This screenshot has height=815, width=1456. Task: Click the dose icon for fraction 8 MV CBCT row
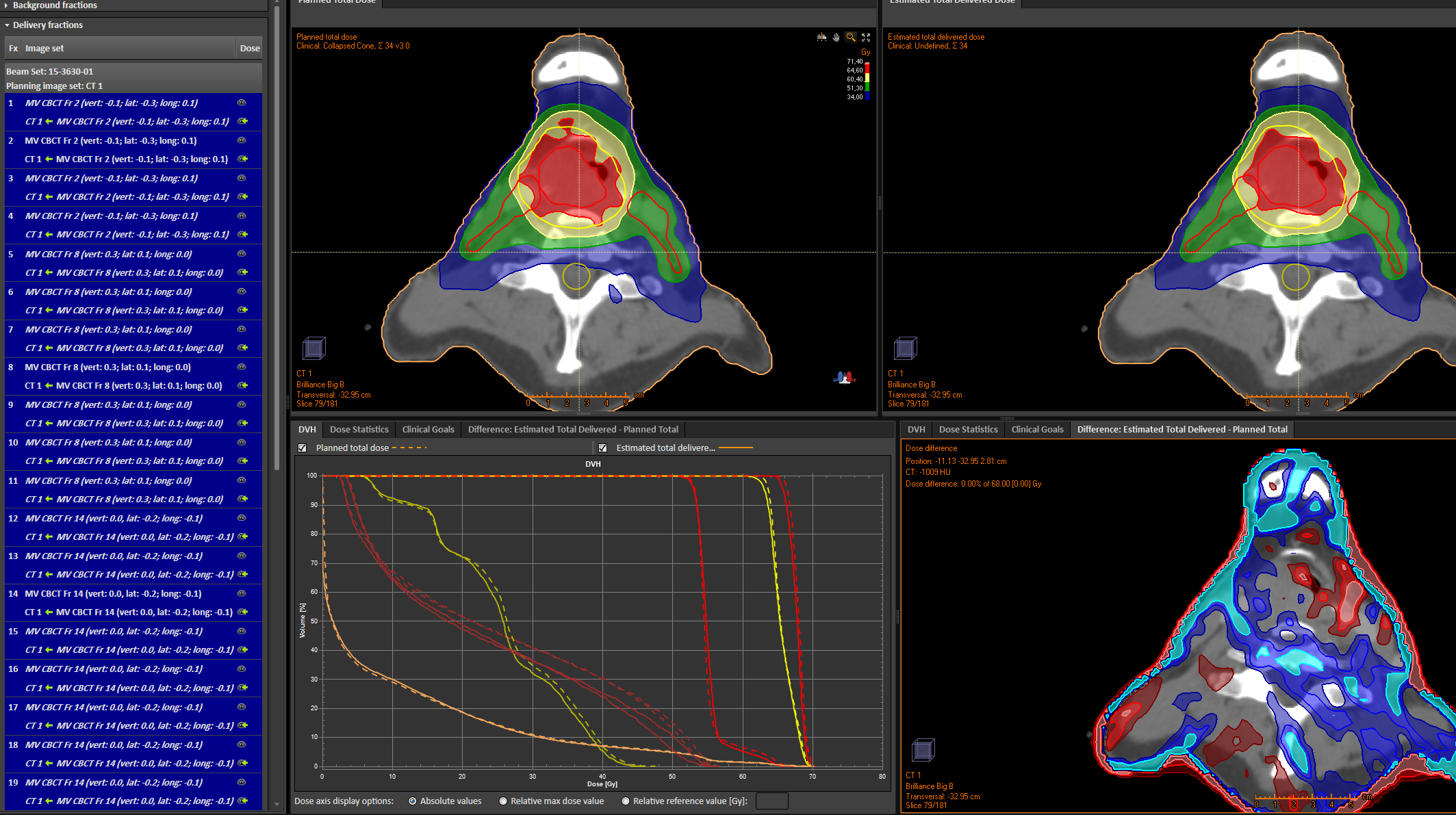tap(242, 367)
